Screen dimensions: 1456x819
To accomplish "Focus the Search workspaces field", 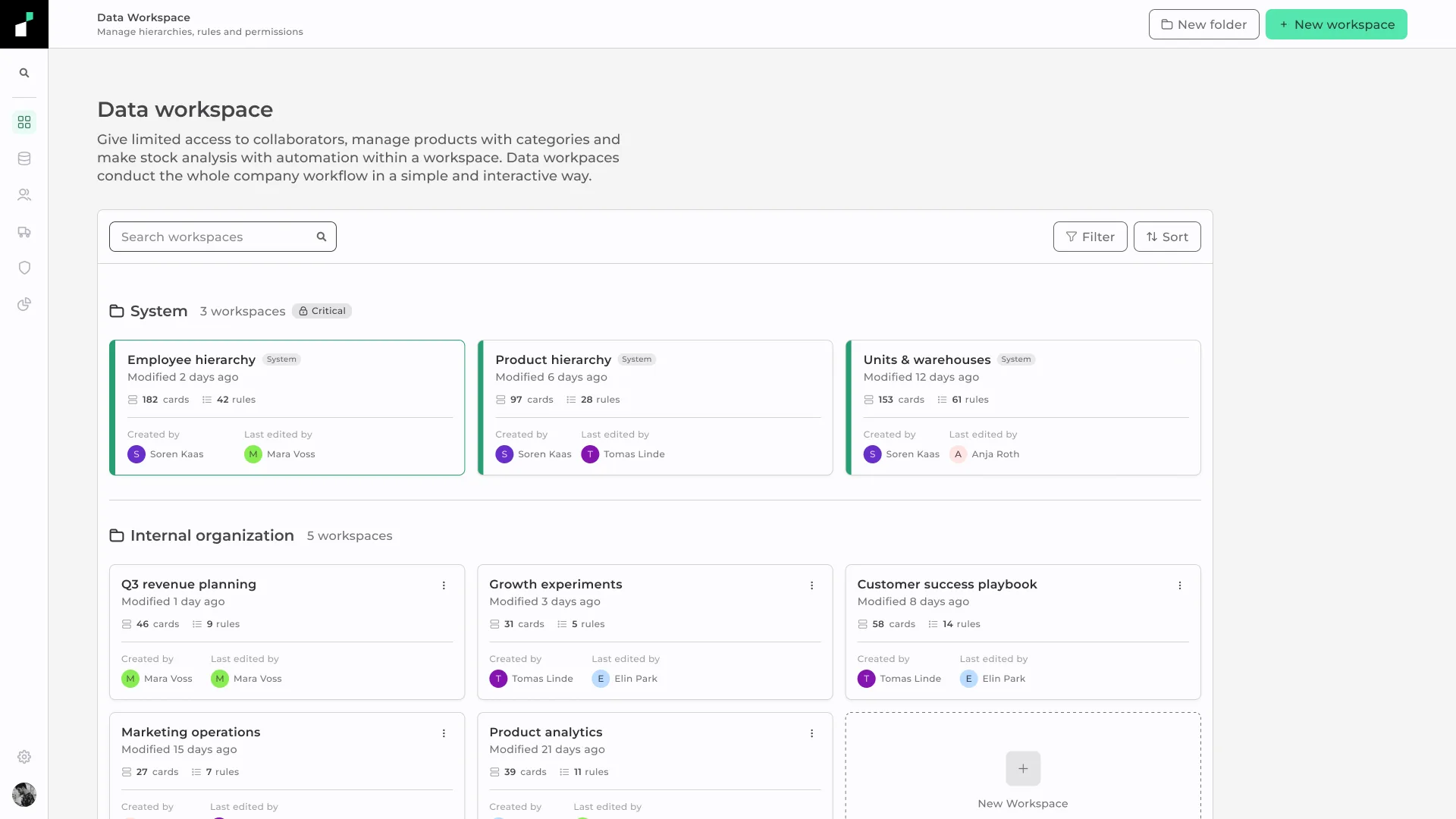I will tap(223, 237).
